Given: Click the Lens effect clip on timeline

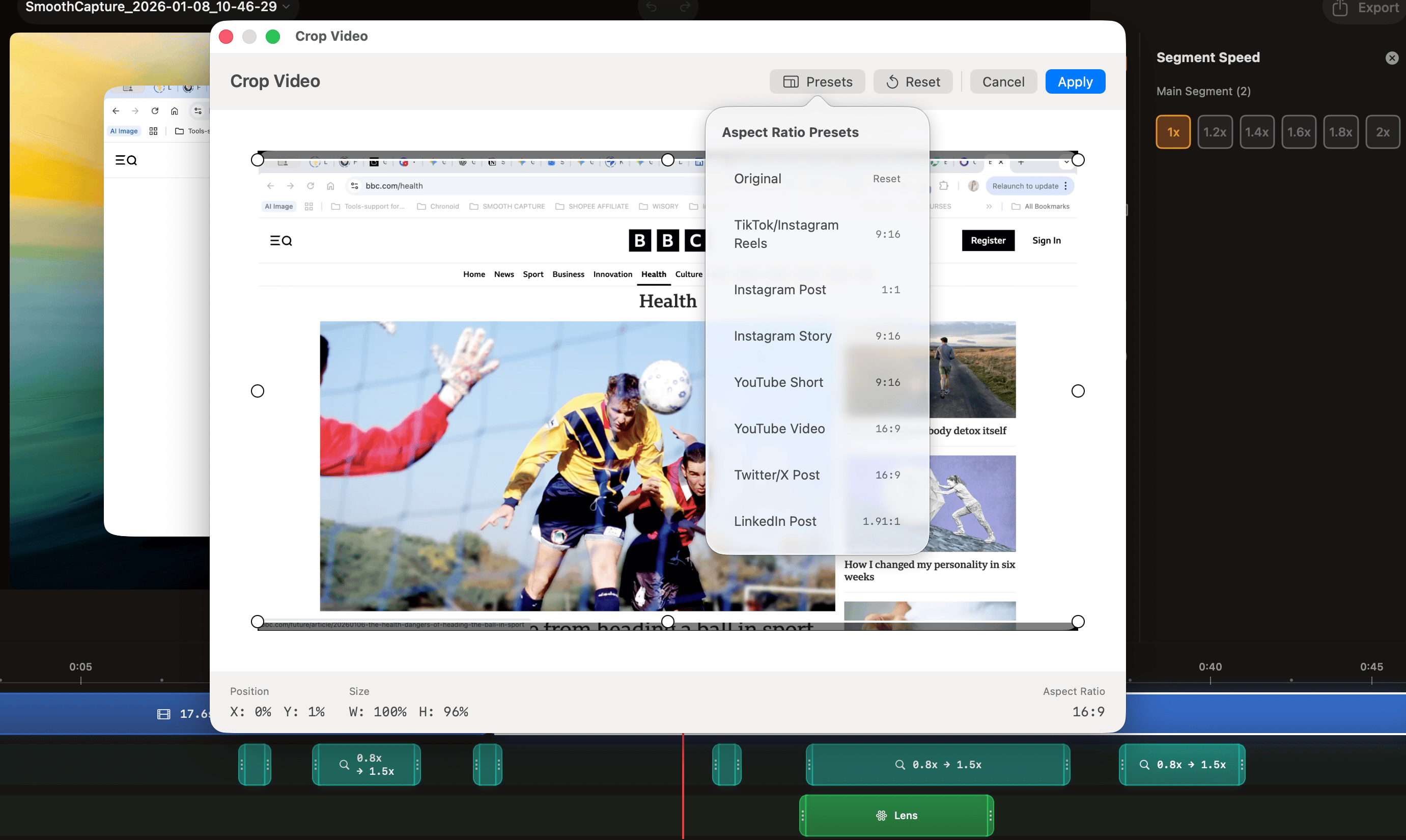Looking at the screenshot, I should tap(896, 815).
